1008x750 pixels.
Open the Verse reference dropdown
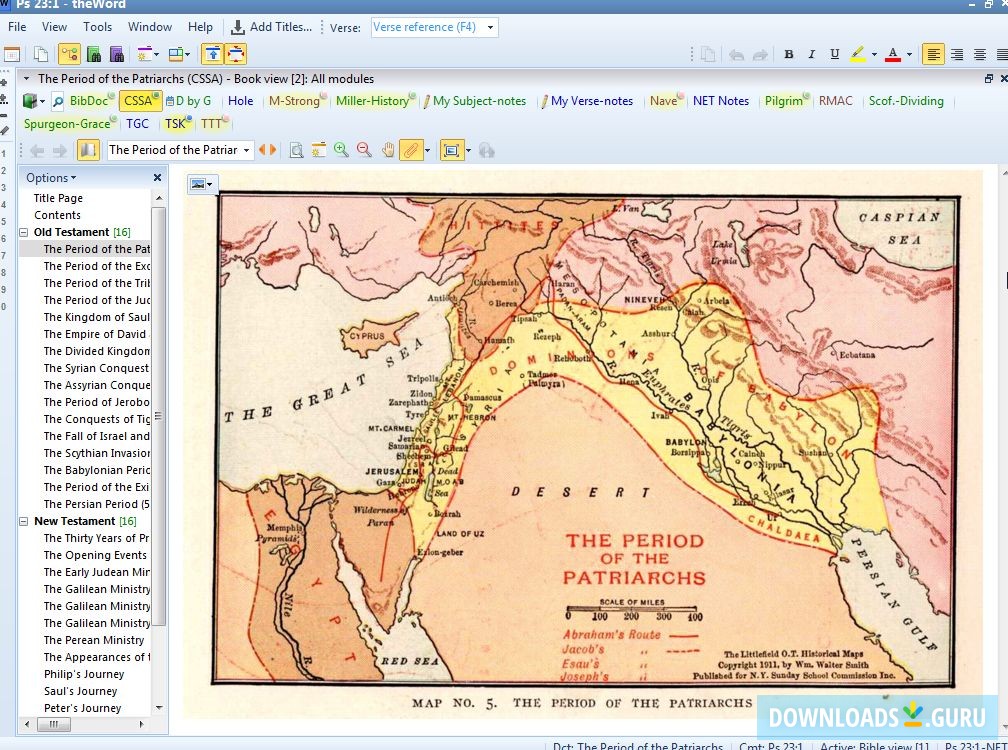[491, 28]
